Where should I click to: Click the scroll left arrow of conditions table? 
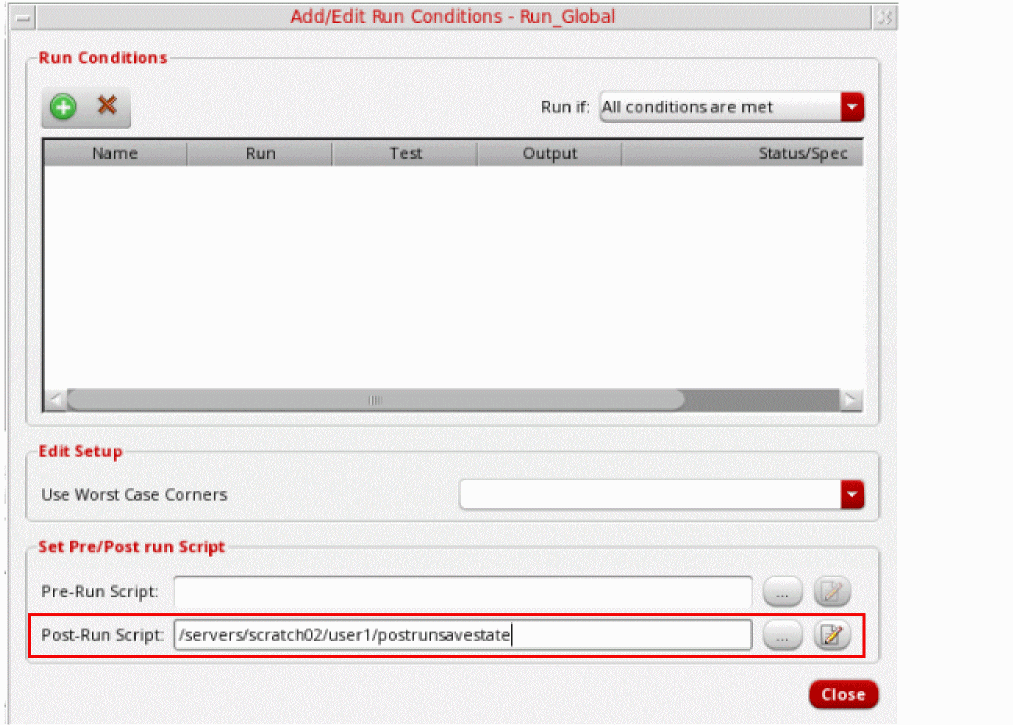[56, 400]
